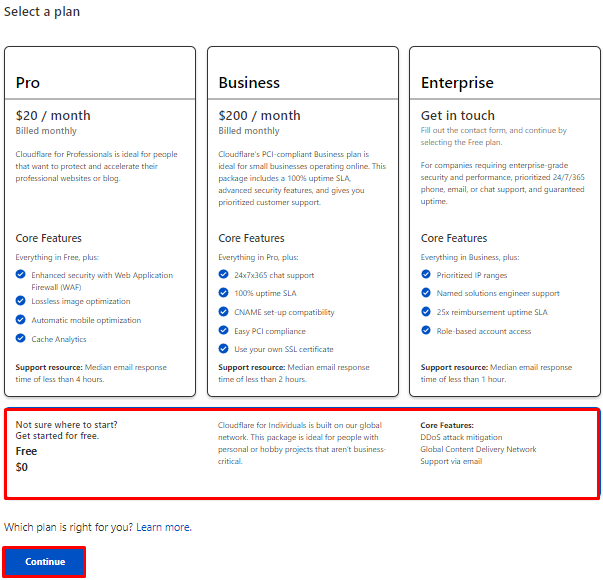Click "CNAME set-up compatibility" text
603x580 pixels.
[x=284, y=312]
